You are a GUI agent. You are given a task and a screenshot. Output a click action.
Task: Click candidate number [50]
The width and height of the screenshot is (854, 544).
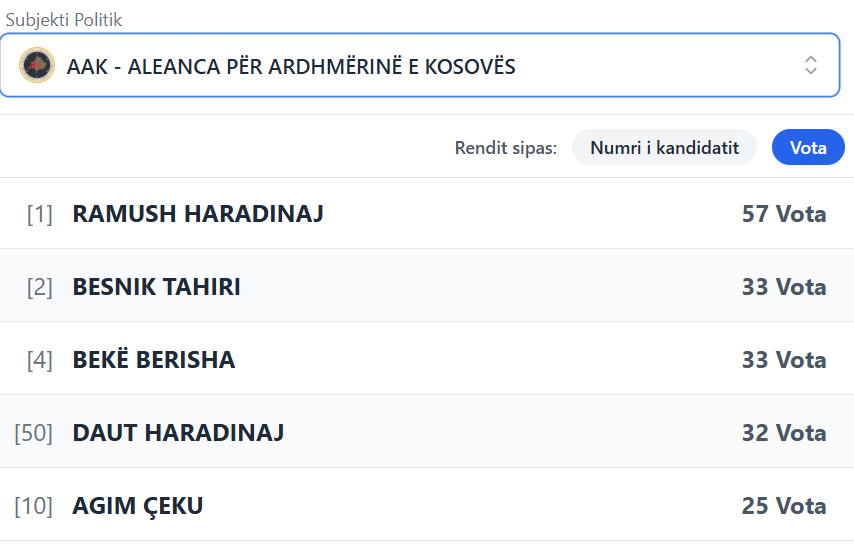pyautogui.click(x=33, y=433)
